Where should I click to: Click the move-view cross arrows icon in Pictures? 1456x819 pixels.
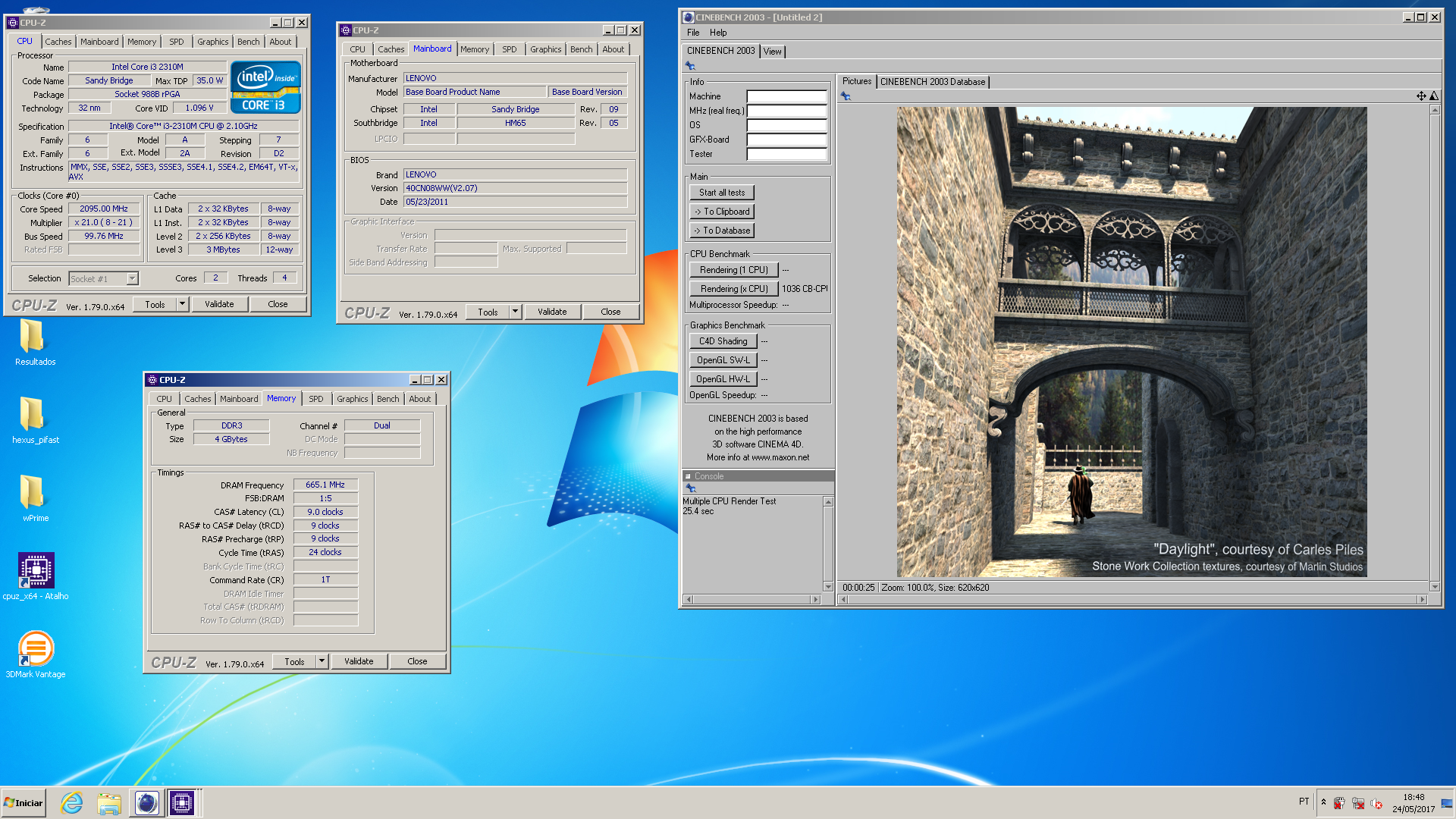point(1421,96)
